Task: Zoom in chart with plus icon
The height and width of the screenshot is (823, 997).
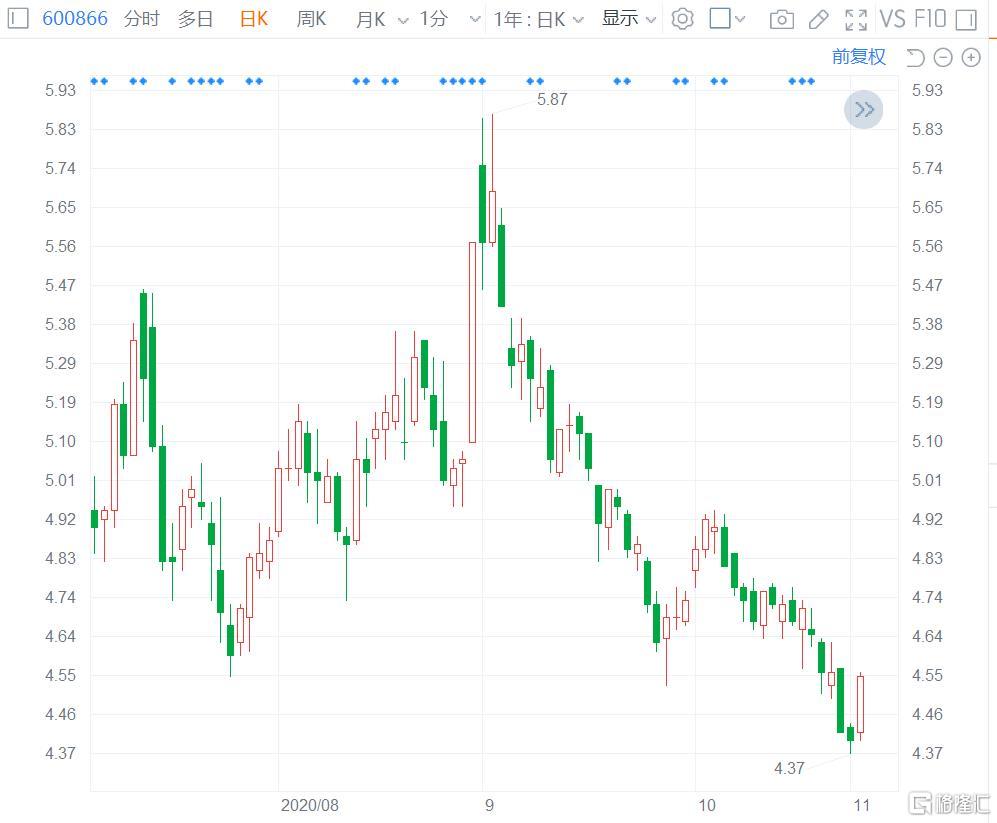Action: 971,58
